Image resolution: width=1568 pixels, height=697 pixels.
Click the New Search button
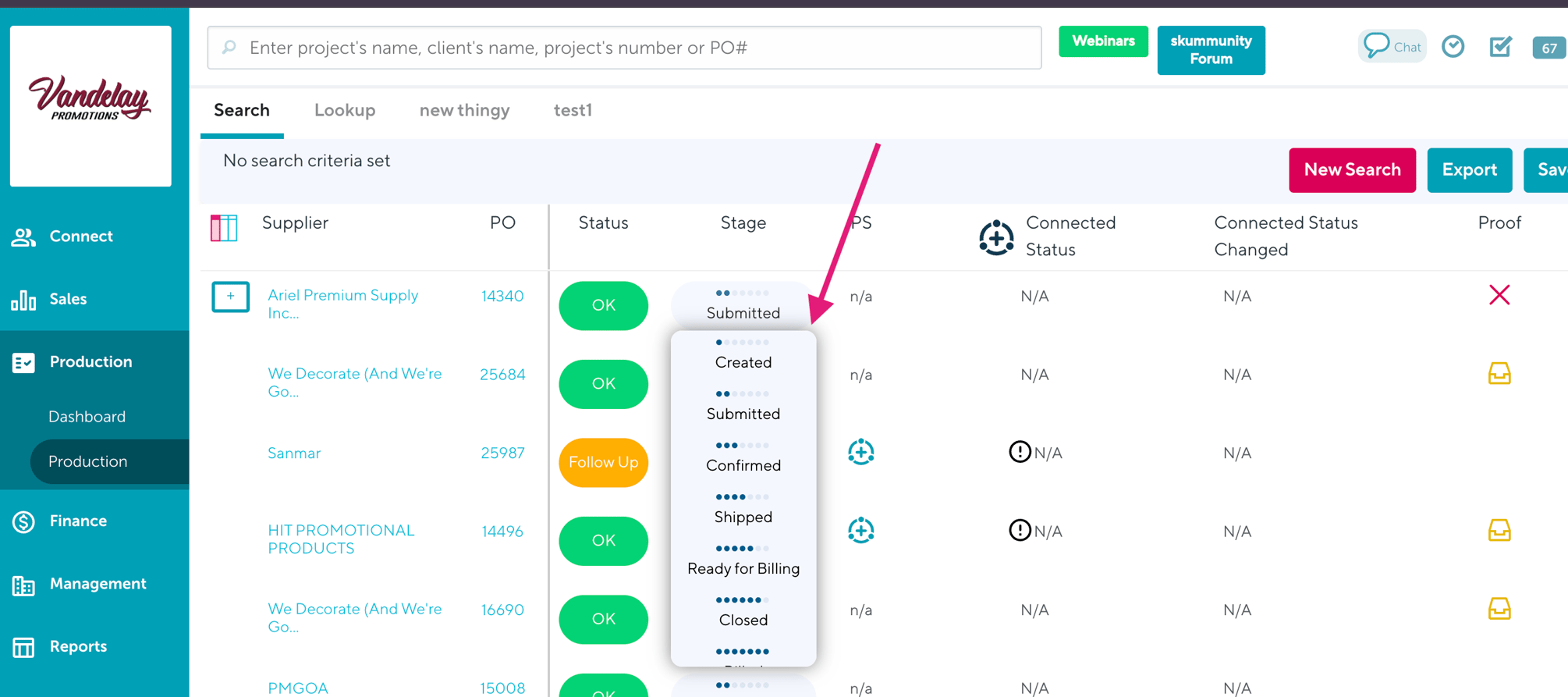(x=1352, y=170)
